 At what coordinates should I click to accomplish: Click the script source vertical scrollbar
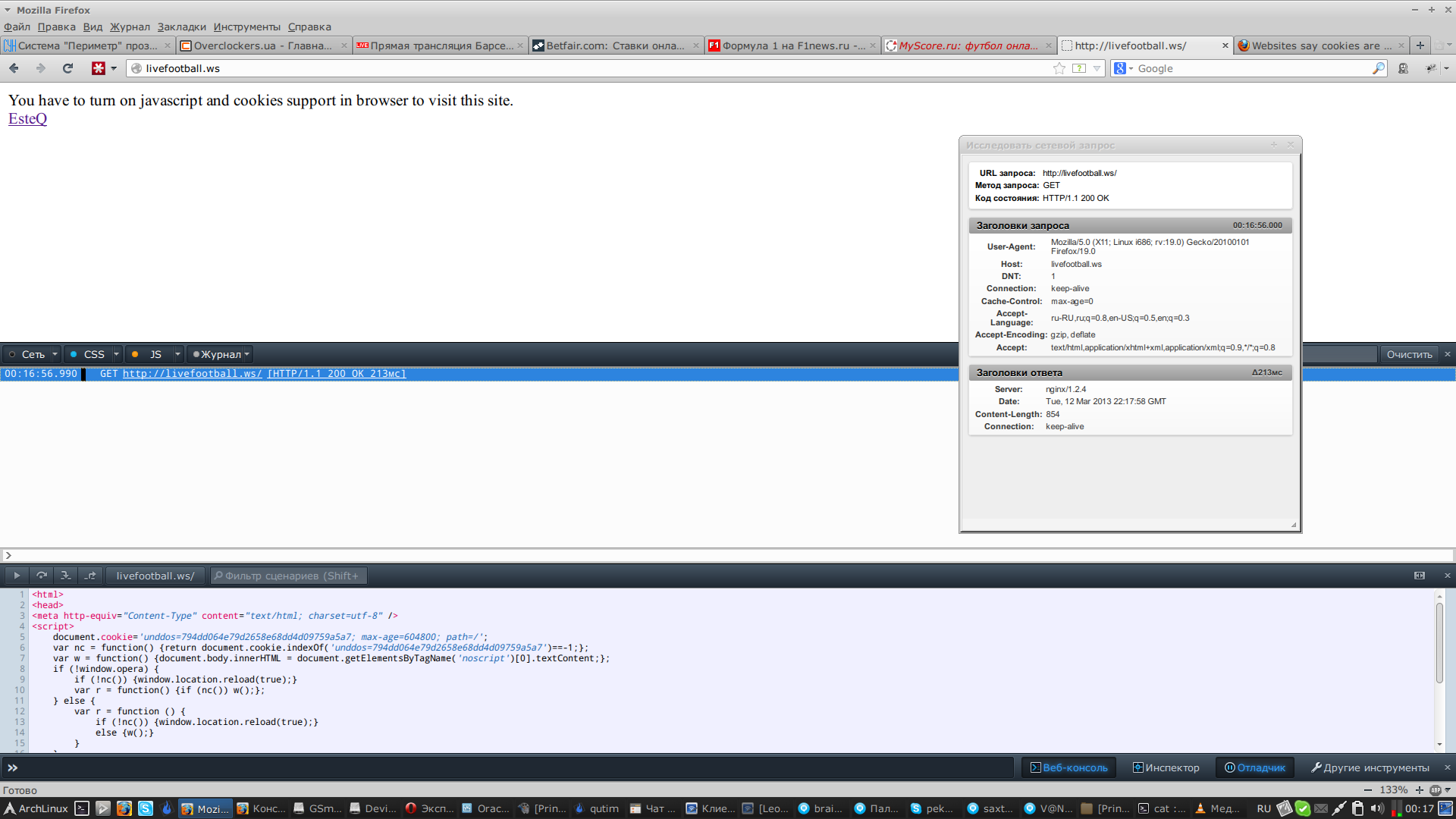pyautogui.click(x=1439, y=645)
